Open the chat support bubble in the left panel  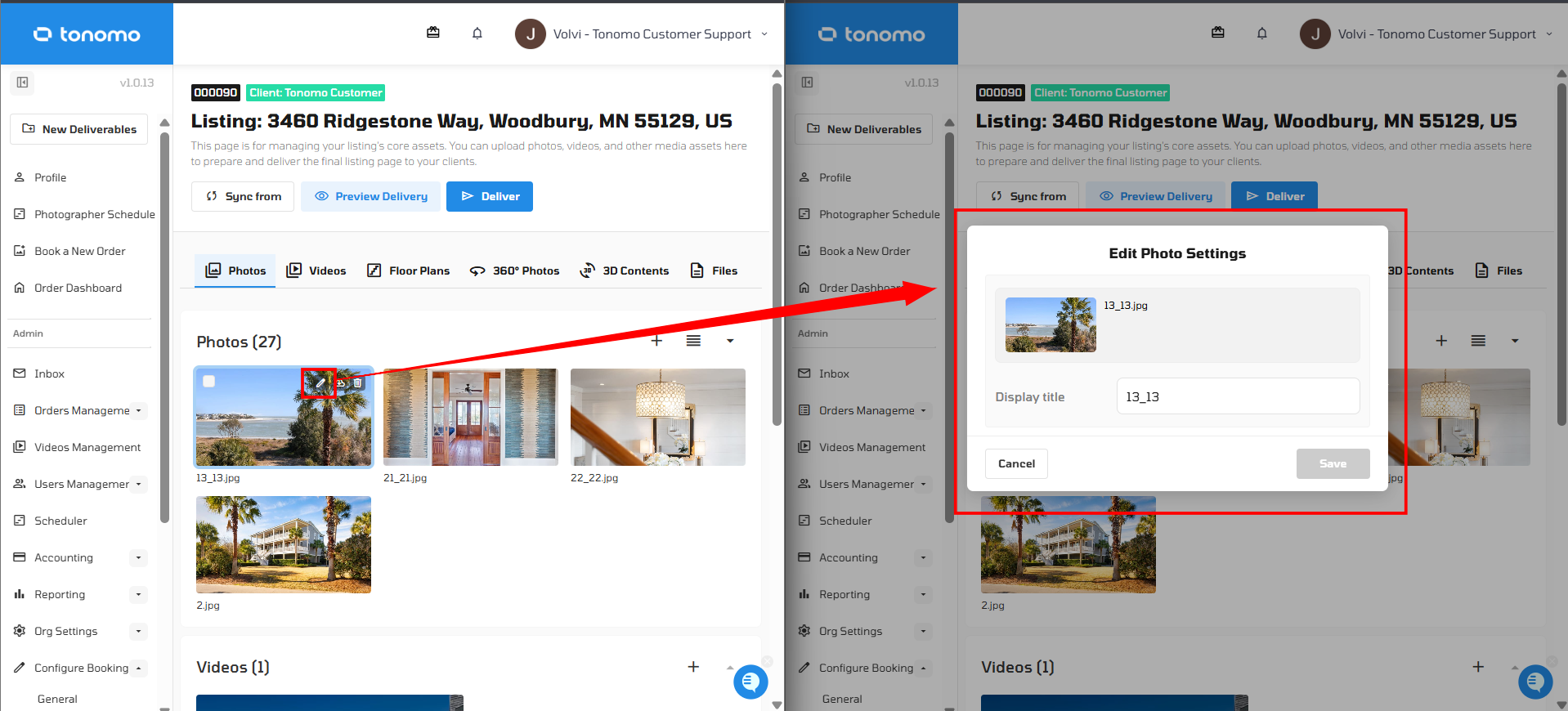click(x=750, y=682)
